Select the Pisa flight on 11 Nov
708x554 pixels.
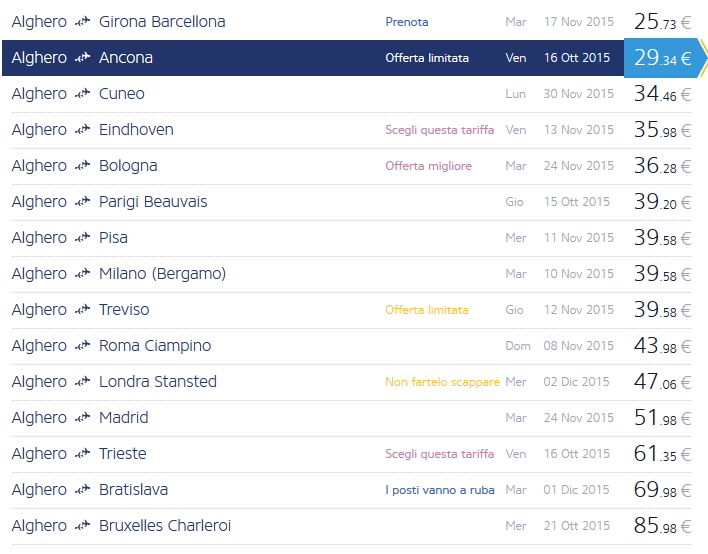pyautogui.click(x=113, y=238)
